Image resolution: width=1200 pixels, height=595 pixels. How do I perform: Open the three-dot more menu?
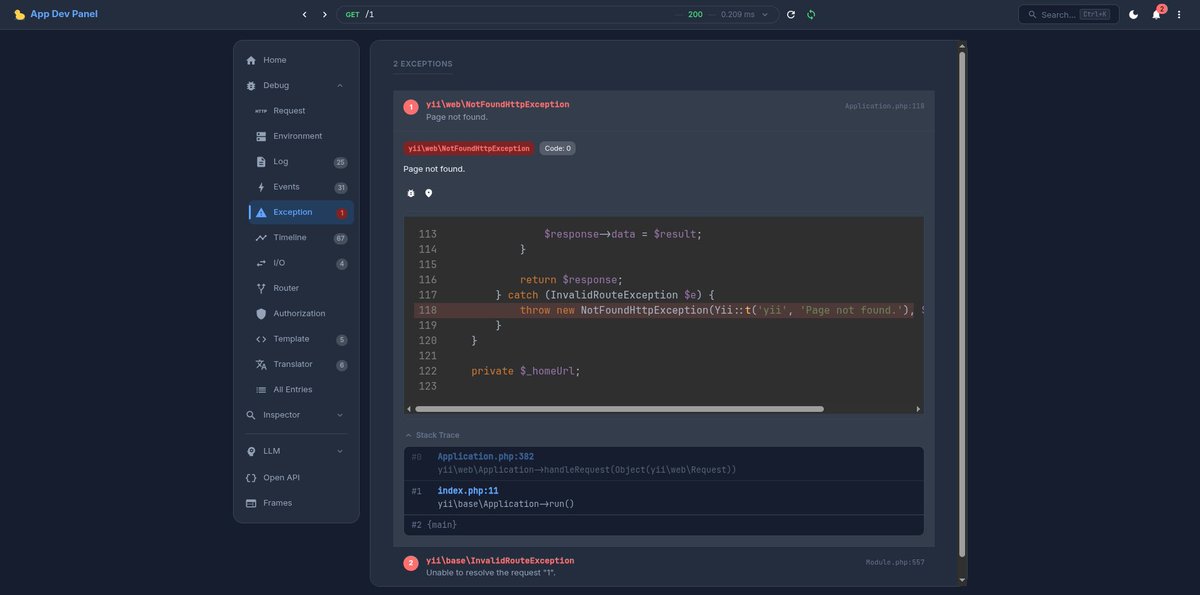pyautogui.click(x=1179, y=14)
